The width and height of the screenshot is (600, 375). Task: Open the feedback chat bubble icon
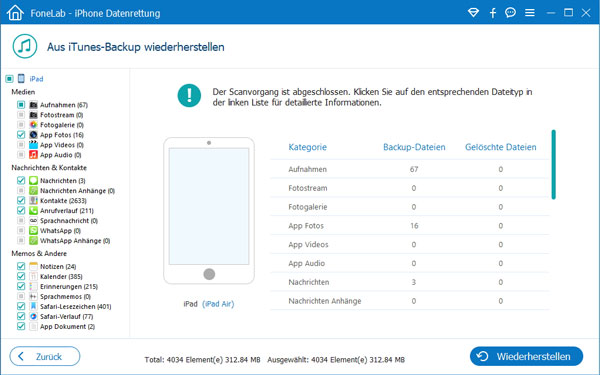coord(510,13)
